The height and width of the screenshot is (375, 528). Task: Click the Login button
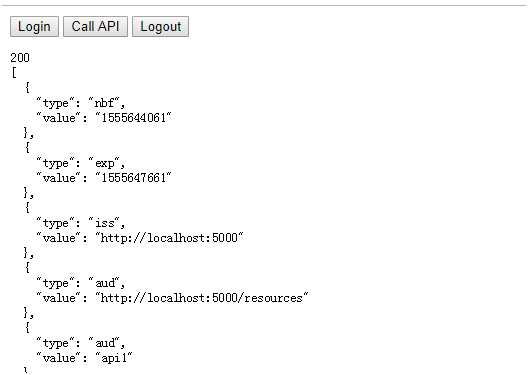coord(34,26)
